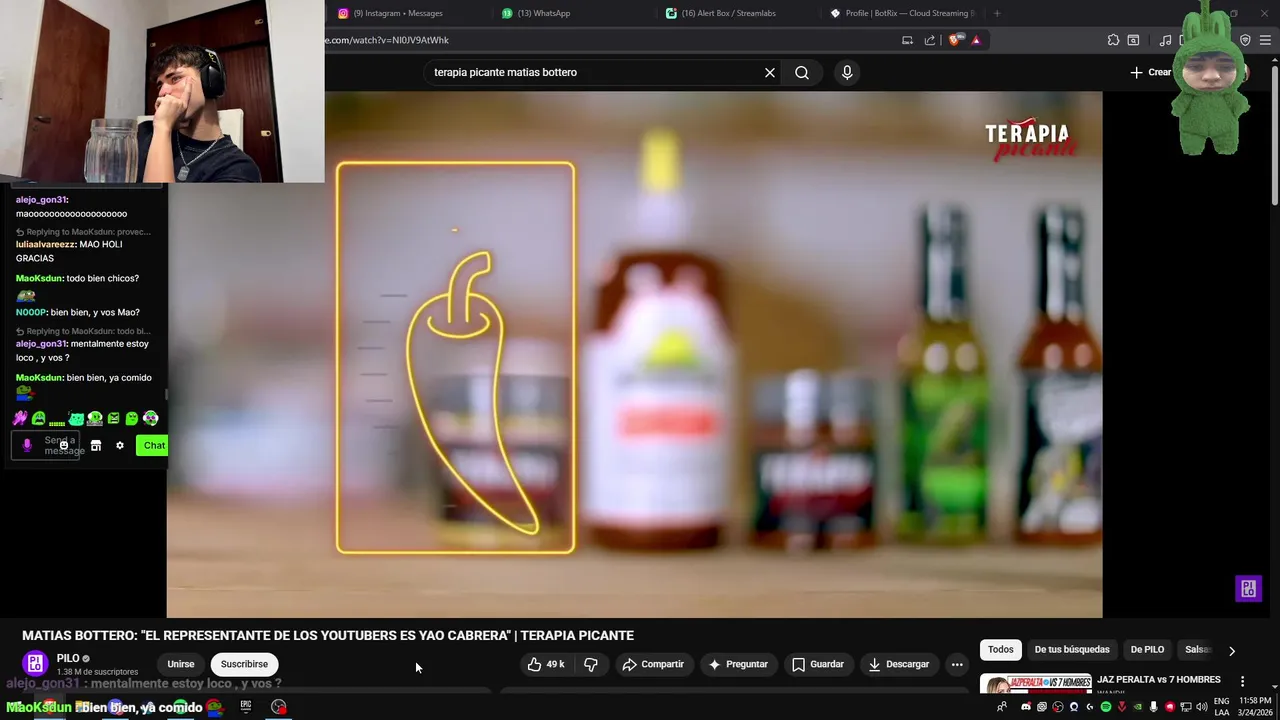1280x720 pixels.
Task: Open the emote picker smiley in chat
Action: tap(63, 445)
